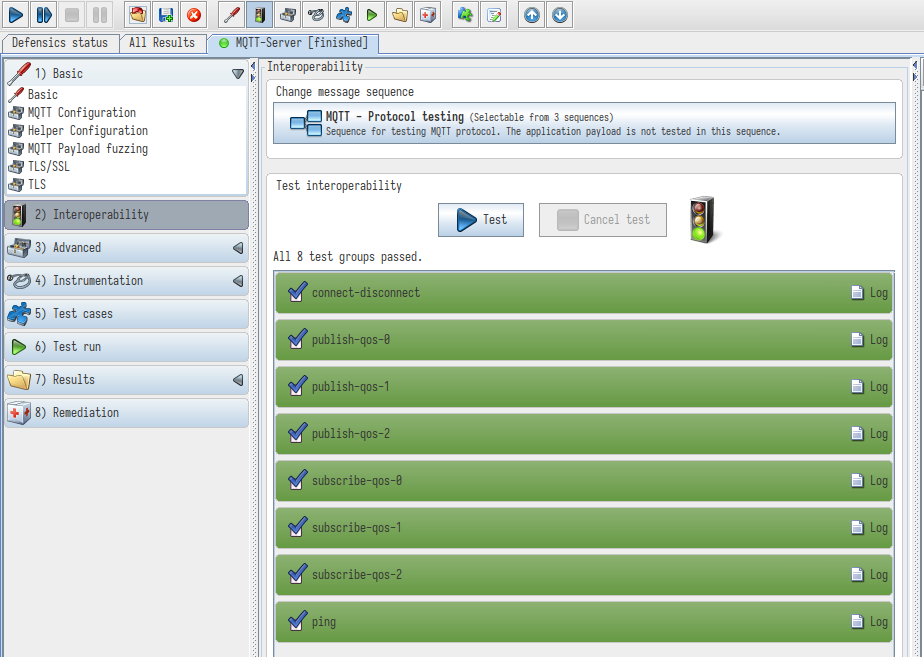924x657 pixels.
Task: Toggle the ping check mark
Action: [x=298, y=620]
